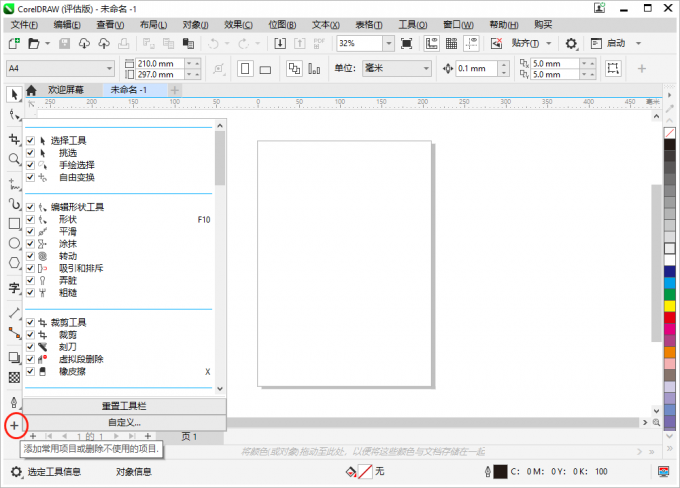This screenshot has width=680, height=488.
Task: Click the page width 210.0 mm field
Action: [160, 63]
